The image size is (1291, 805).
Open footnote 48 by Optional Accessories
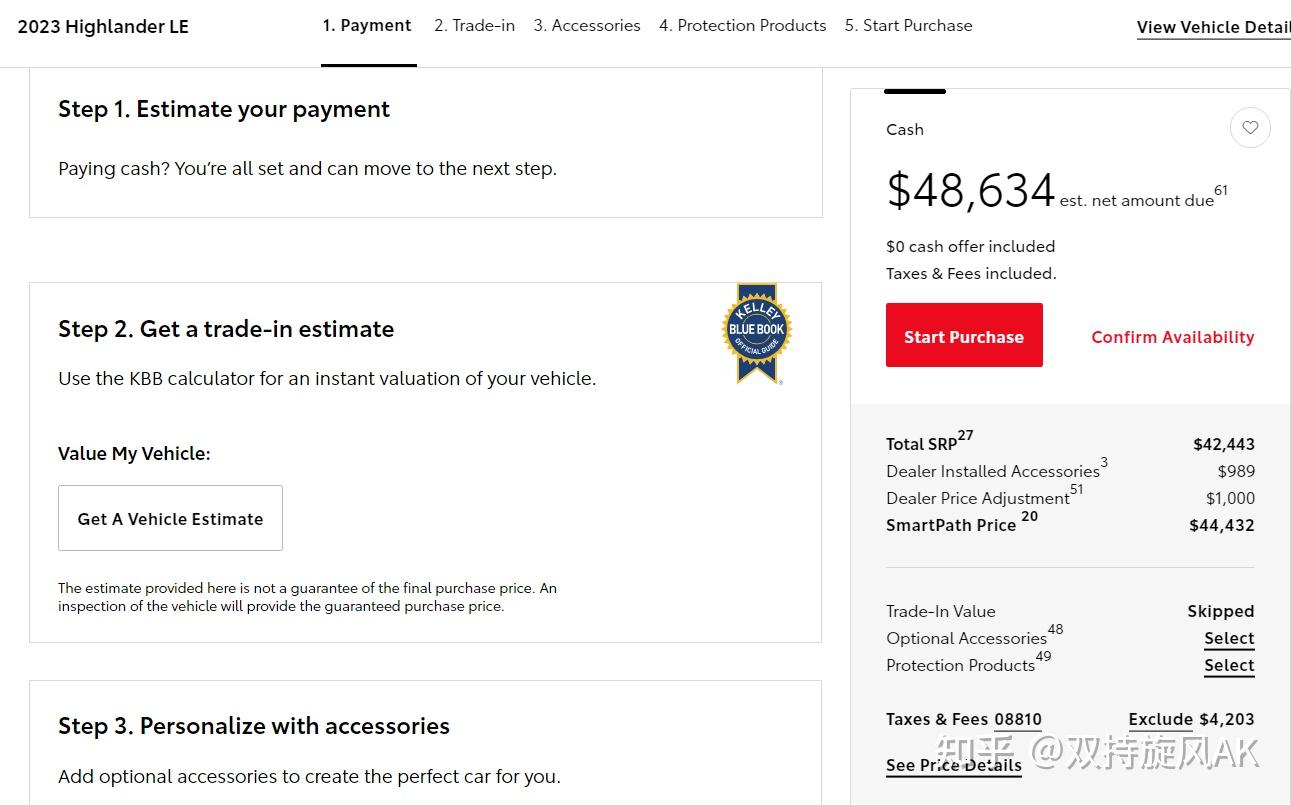1056,630
